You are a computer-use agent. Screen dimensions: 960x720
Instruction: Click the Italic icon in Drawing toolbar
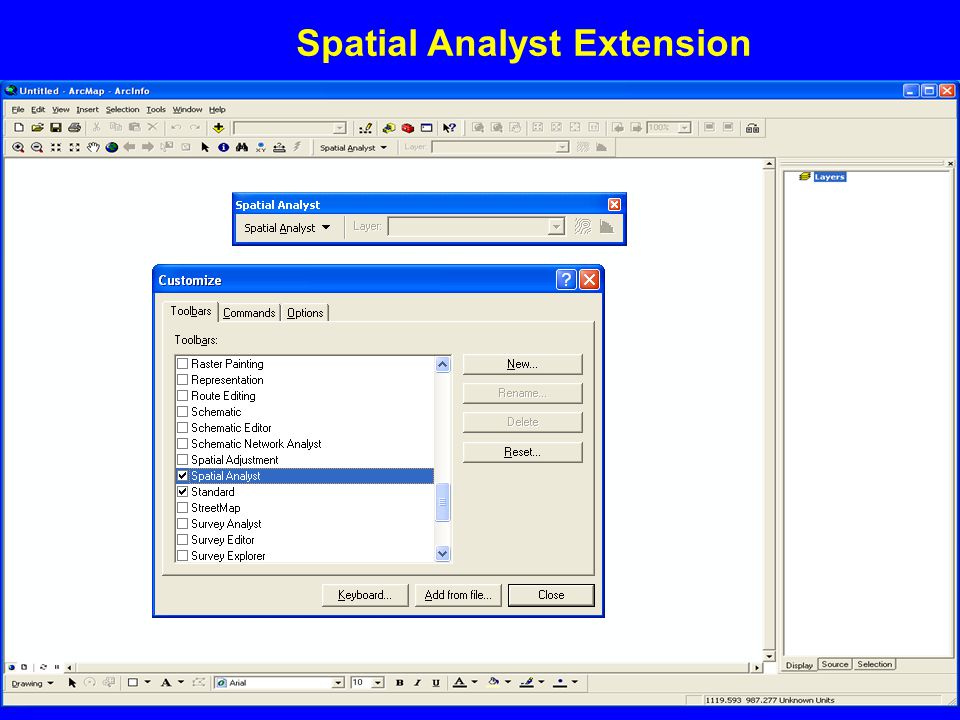[418, 683]
